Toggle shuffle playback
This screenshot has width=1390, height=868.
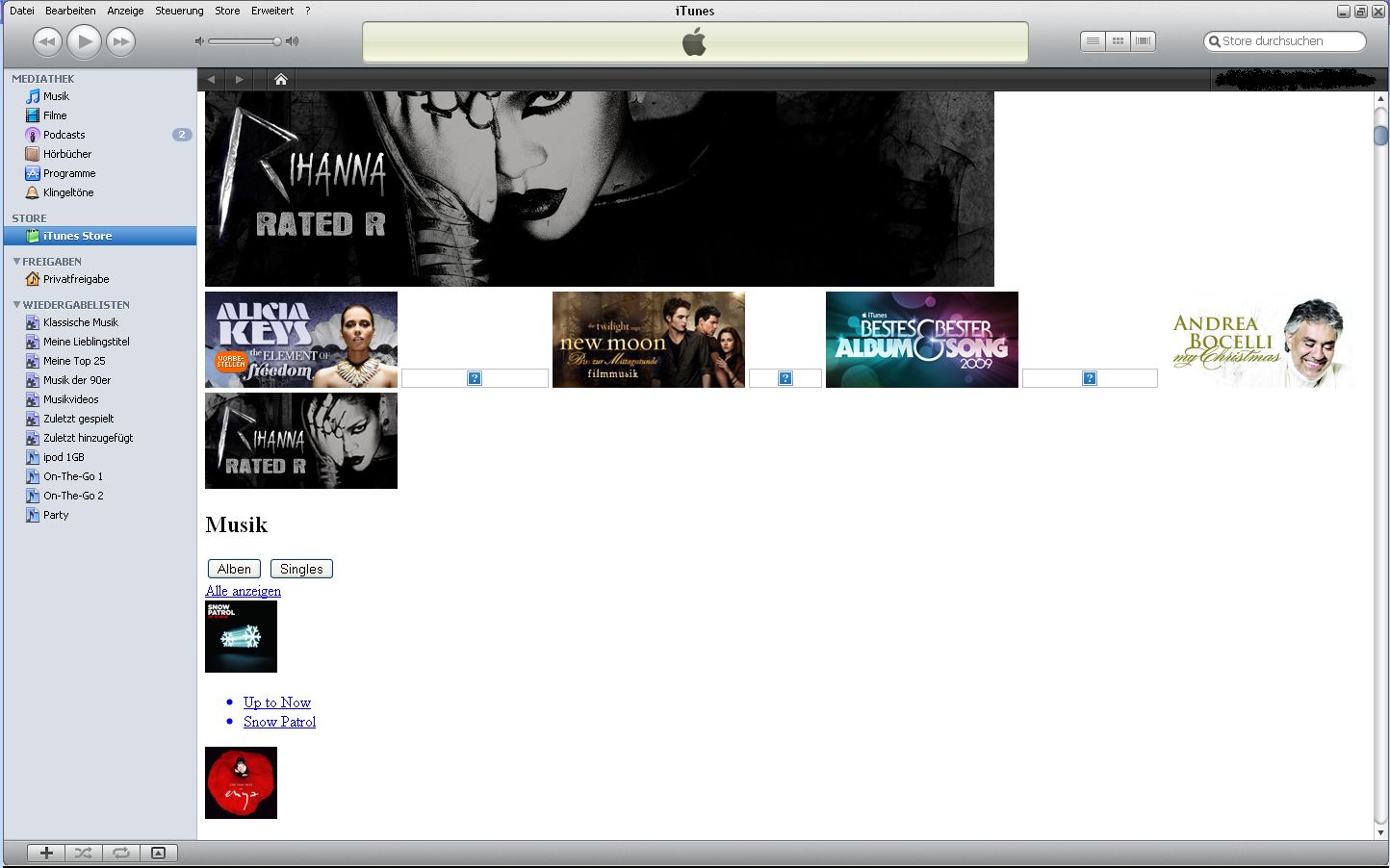(84, 853)
